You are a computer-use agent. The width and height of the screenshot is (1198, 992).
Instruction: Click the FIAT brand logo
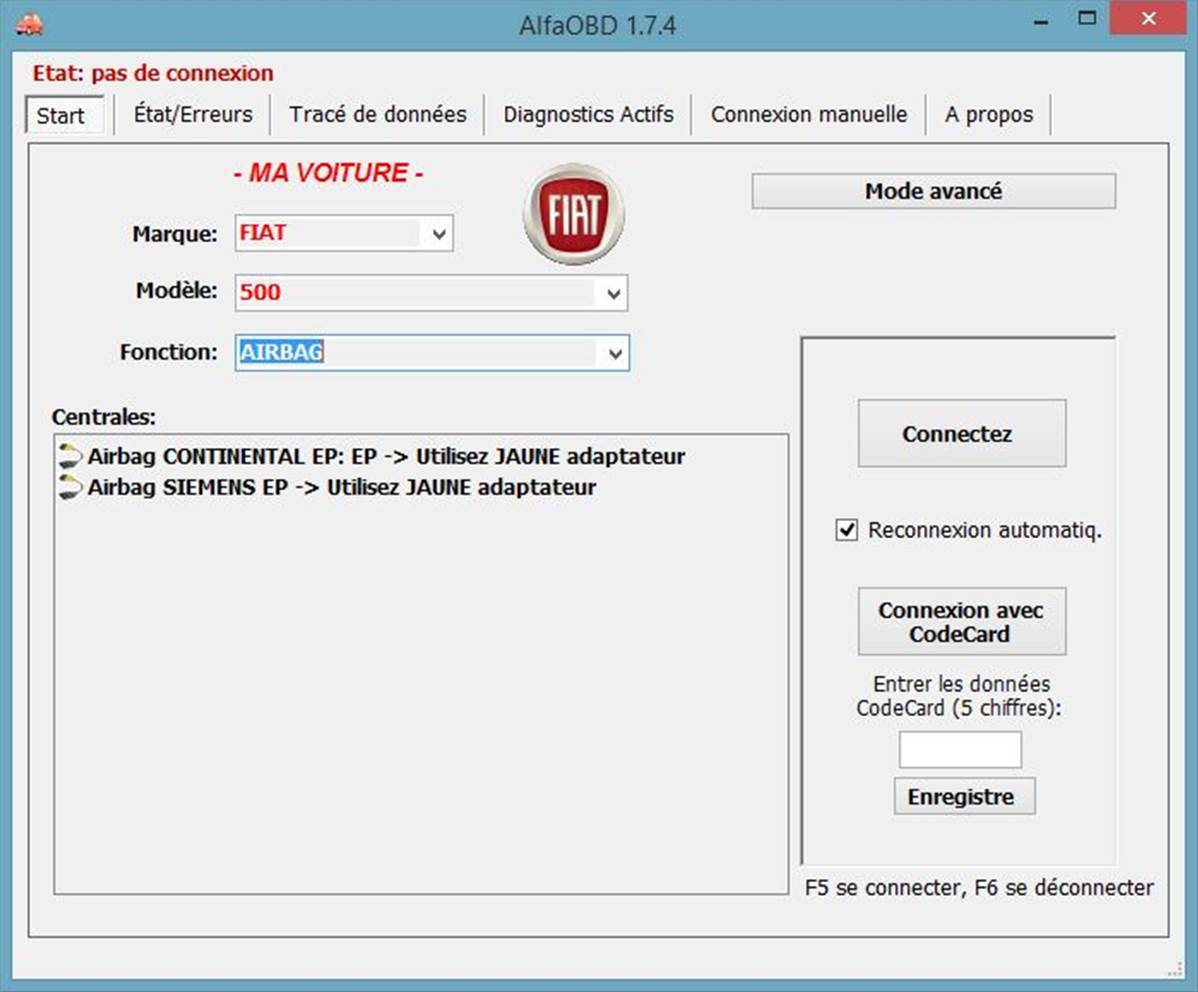point(572,214)
